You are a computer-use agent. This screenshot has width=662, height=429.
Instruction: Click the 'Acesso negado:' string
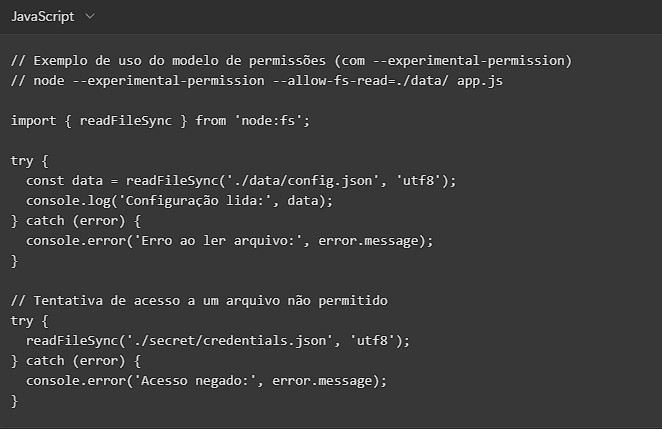182,380
